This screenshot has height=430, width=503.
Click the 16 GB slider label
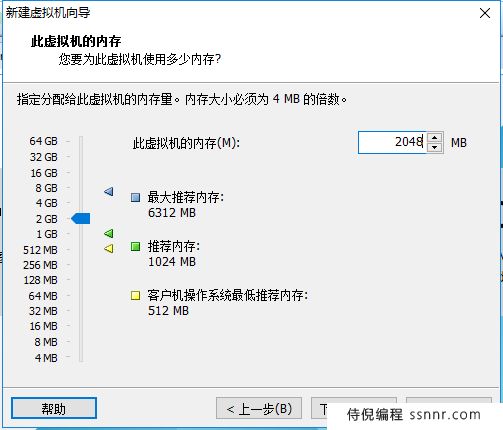point(44,173)
